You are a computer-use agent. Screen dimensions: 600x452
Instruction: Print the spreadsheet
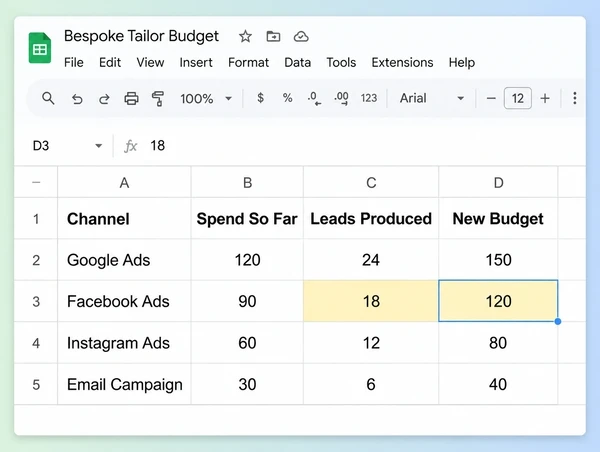131,99
